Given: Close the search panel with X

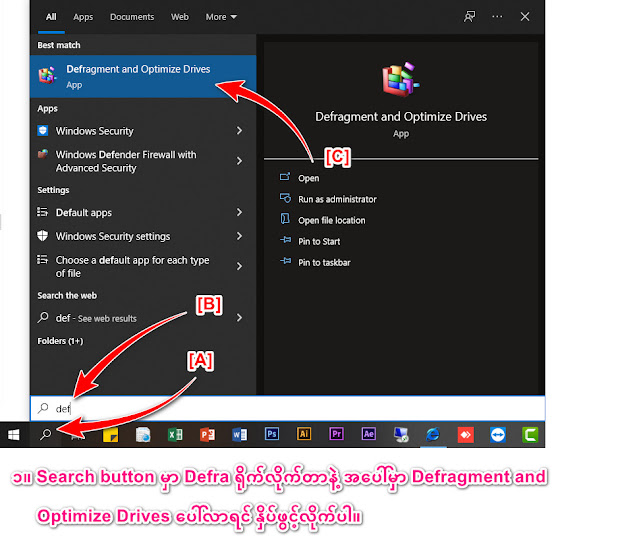Looking at the screenshot, I should 525,17.
